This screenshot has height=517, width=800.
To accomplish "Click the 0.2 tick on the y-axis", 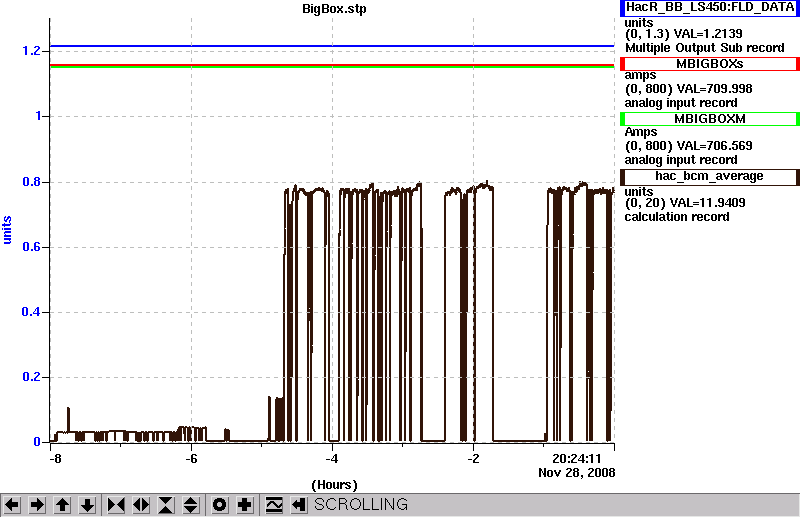I will [31, 377].
